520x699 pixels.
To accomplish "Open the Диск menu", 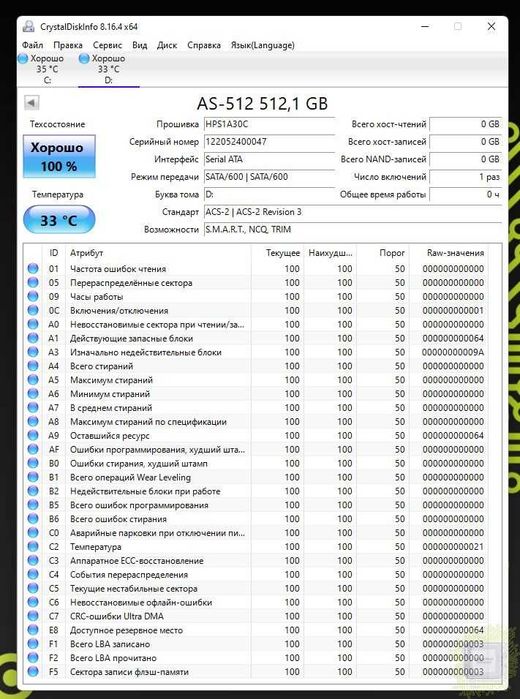I will click(167, 45).
